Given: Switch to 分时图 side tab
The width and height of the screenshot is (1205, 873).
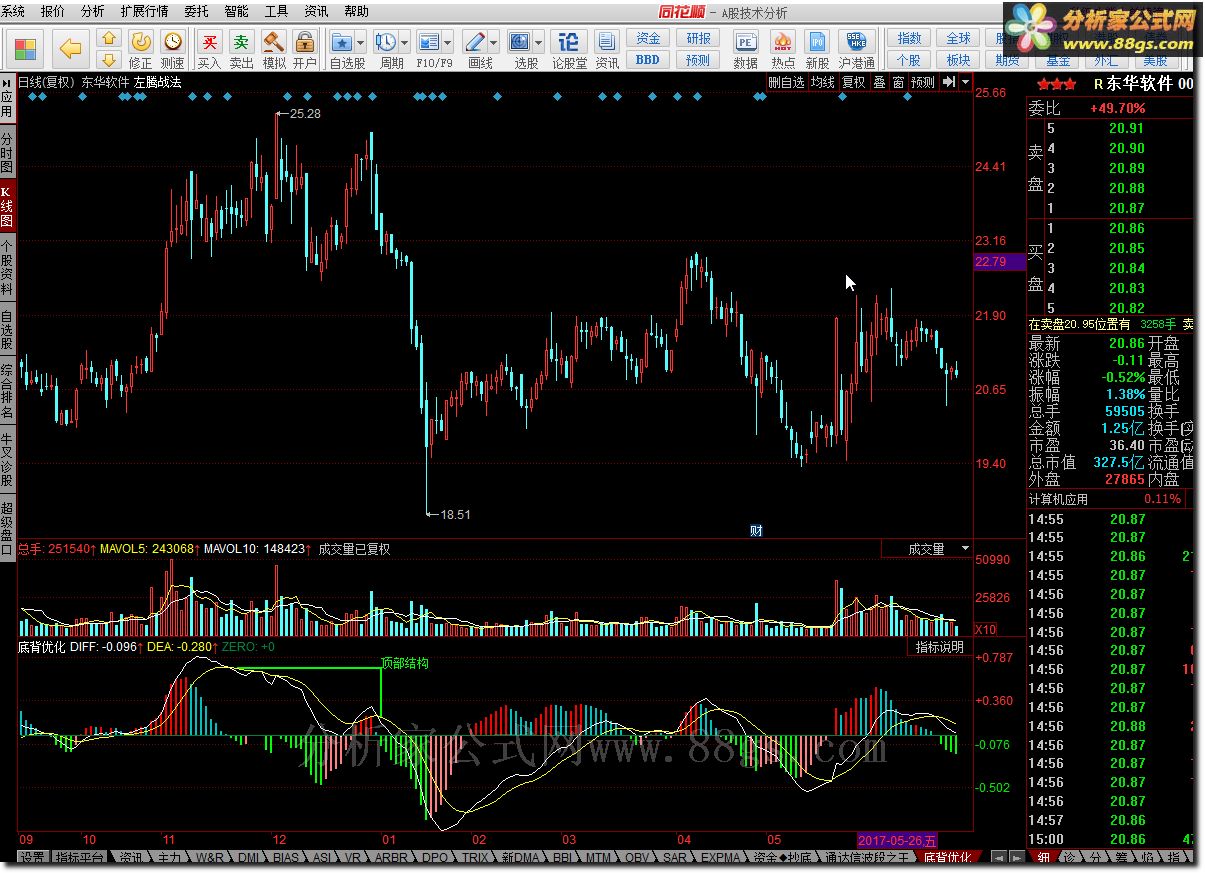Looking at the screenshot, I should (7, 151).
